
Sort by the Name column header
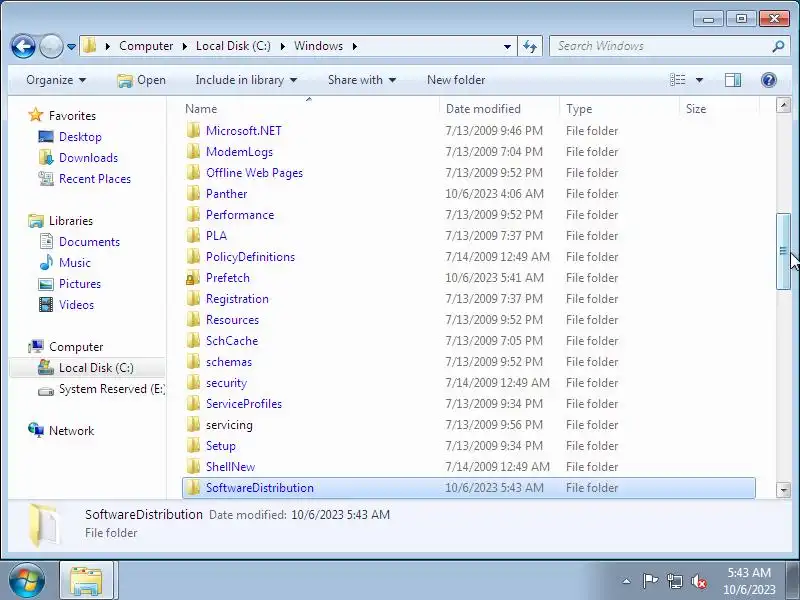pyautogui.click(x=201, y=109)
